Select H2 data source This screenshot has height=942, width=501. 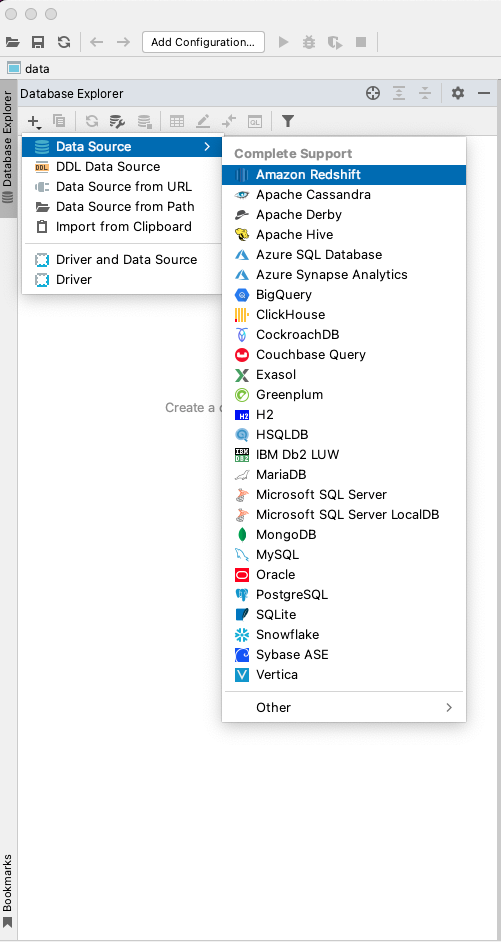click(x=344, y=415)
